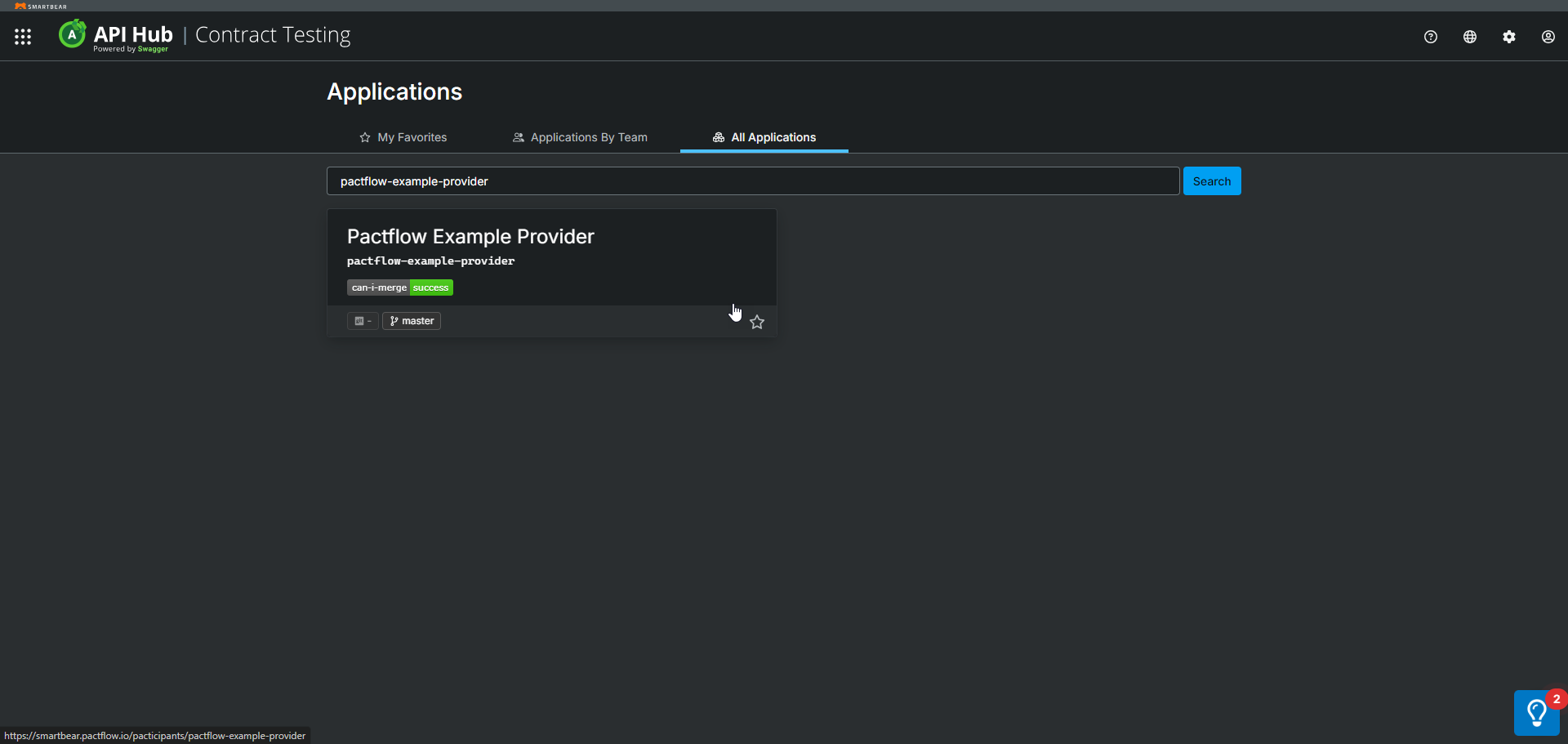Click the Contract Testing header text
Screen dimensions: 1568x744
pos(273,35)
